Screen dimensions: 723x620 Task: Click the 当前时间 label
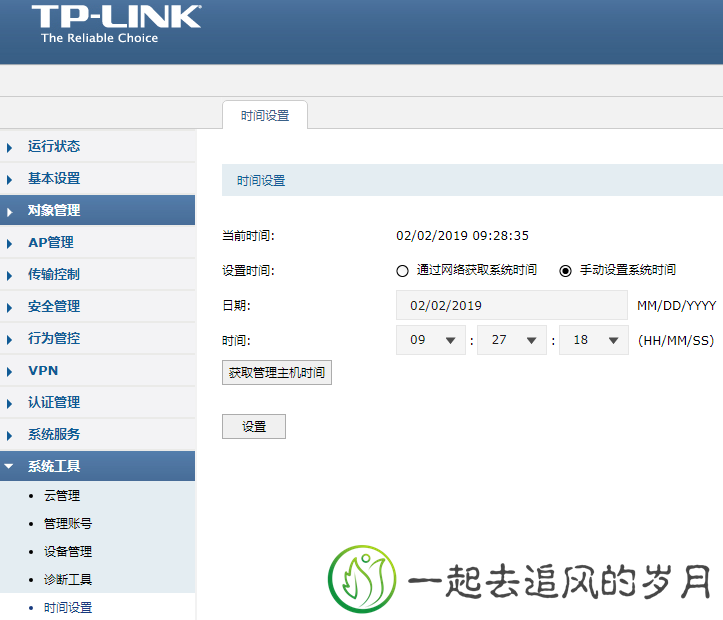coord(248,236)
